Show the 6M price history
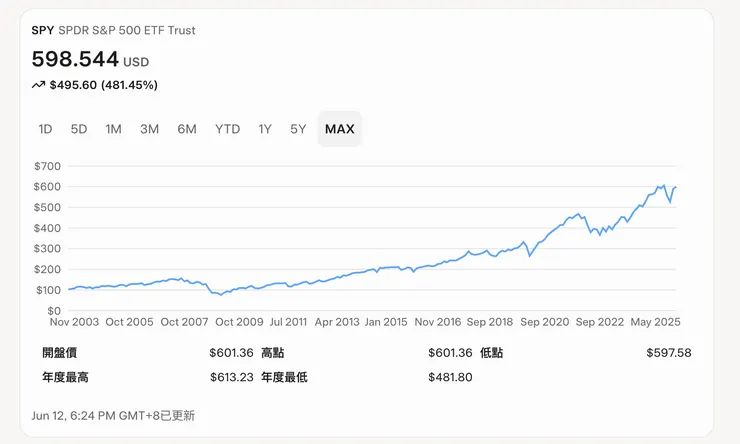740x444 pixels. click(187, 129)
